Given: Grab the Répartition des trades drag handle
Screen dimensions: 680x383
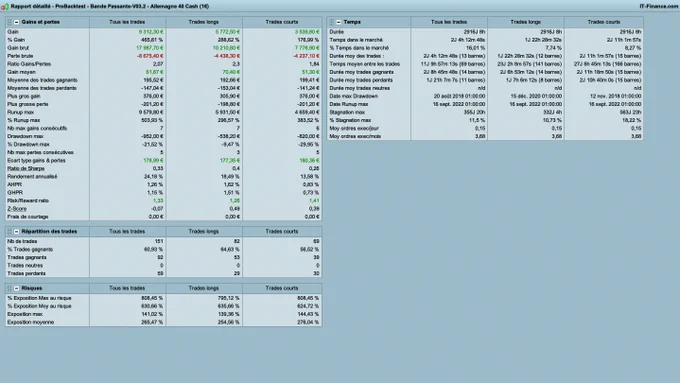Looking at the screenshot, I should click(x=10, y=232).
